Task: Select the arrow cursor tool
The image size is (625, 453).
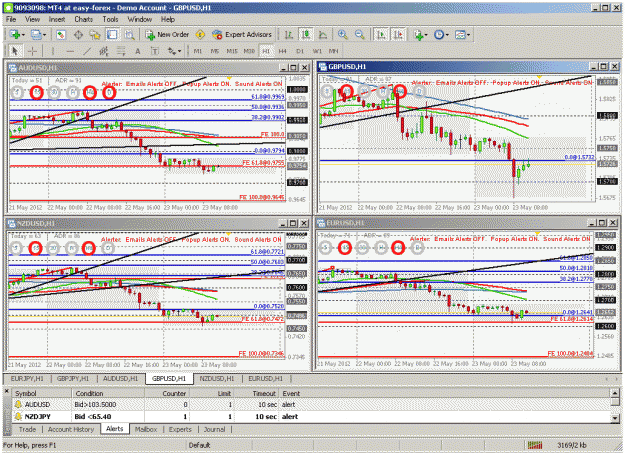Action: pyautogui.click(x=15, y=51)
